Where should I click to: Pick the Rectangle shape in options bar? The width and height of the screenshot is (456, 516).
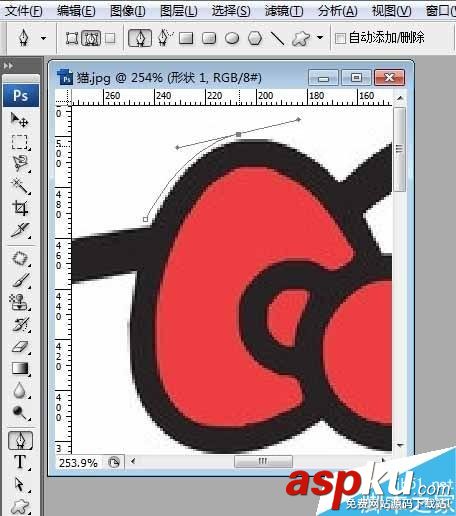tap(186, 38)
